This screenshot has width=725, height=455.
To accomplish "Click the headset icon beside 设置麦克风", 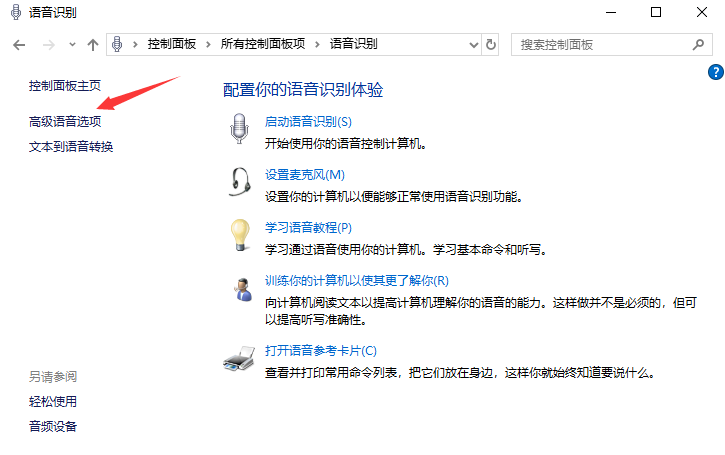I will pyautogui.click(x=239, y=182).
